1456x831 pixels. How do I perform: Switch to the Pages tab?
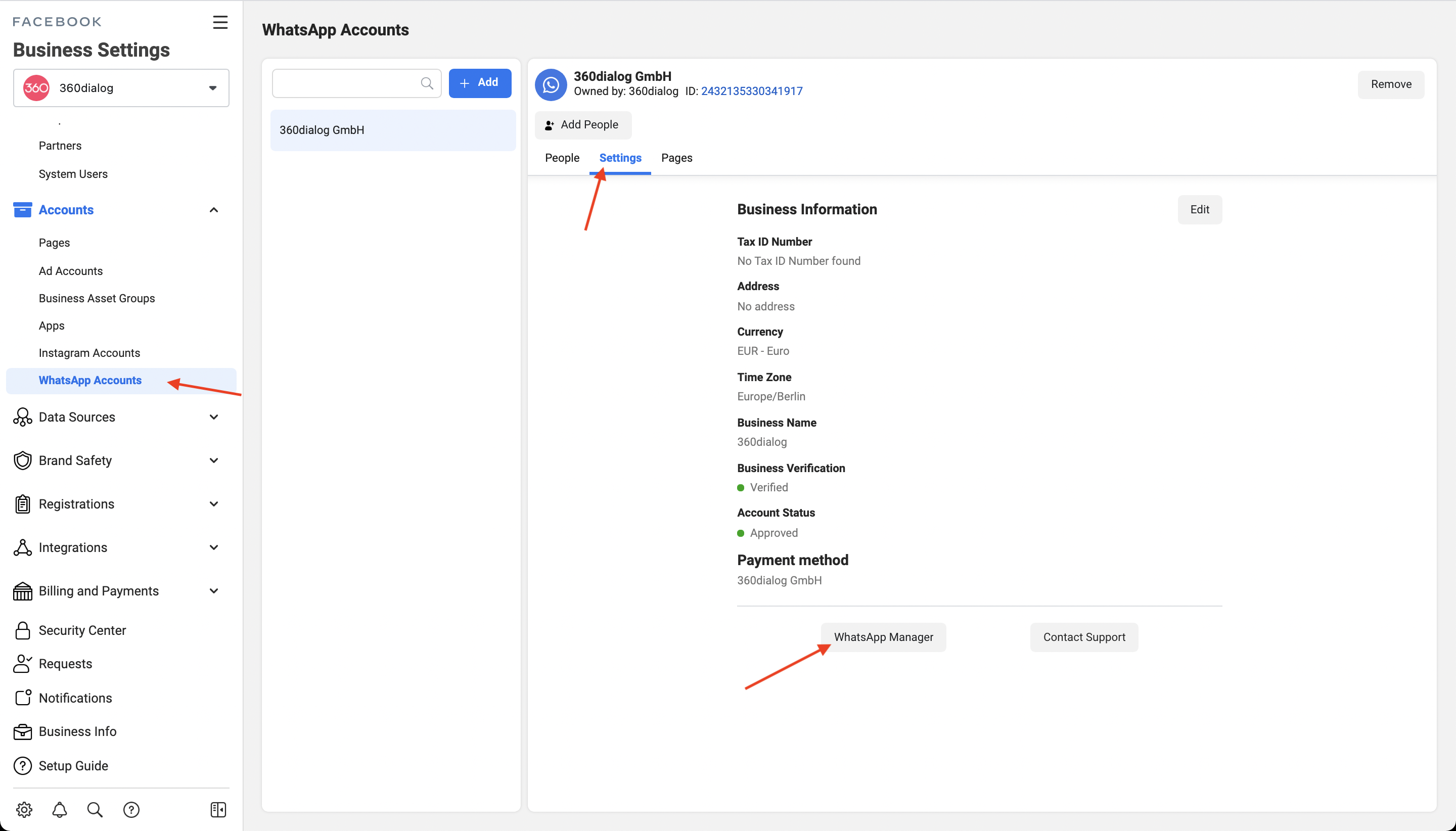point(676,158)
